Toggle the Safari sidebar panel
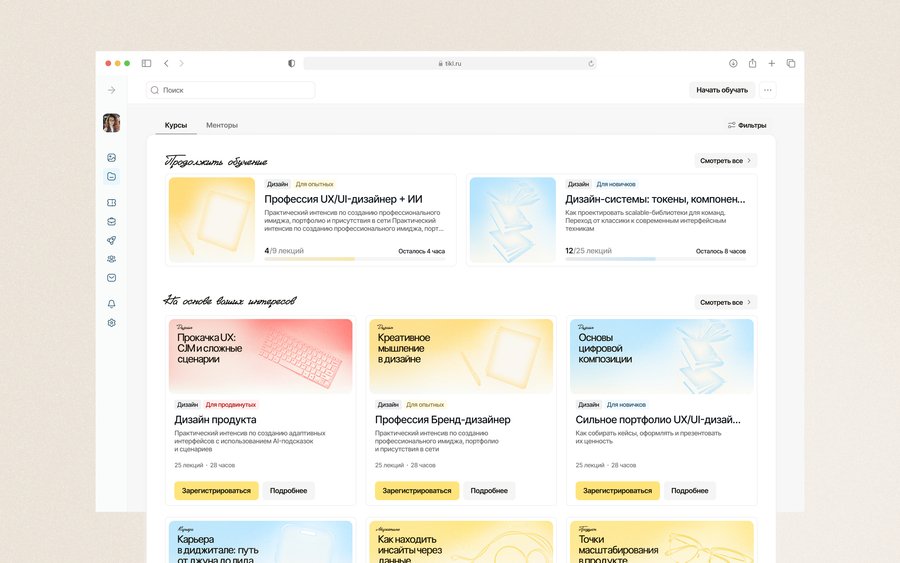Viewport: 900px width, 563px height. pyautogui.click(x=146, y=63)
